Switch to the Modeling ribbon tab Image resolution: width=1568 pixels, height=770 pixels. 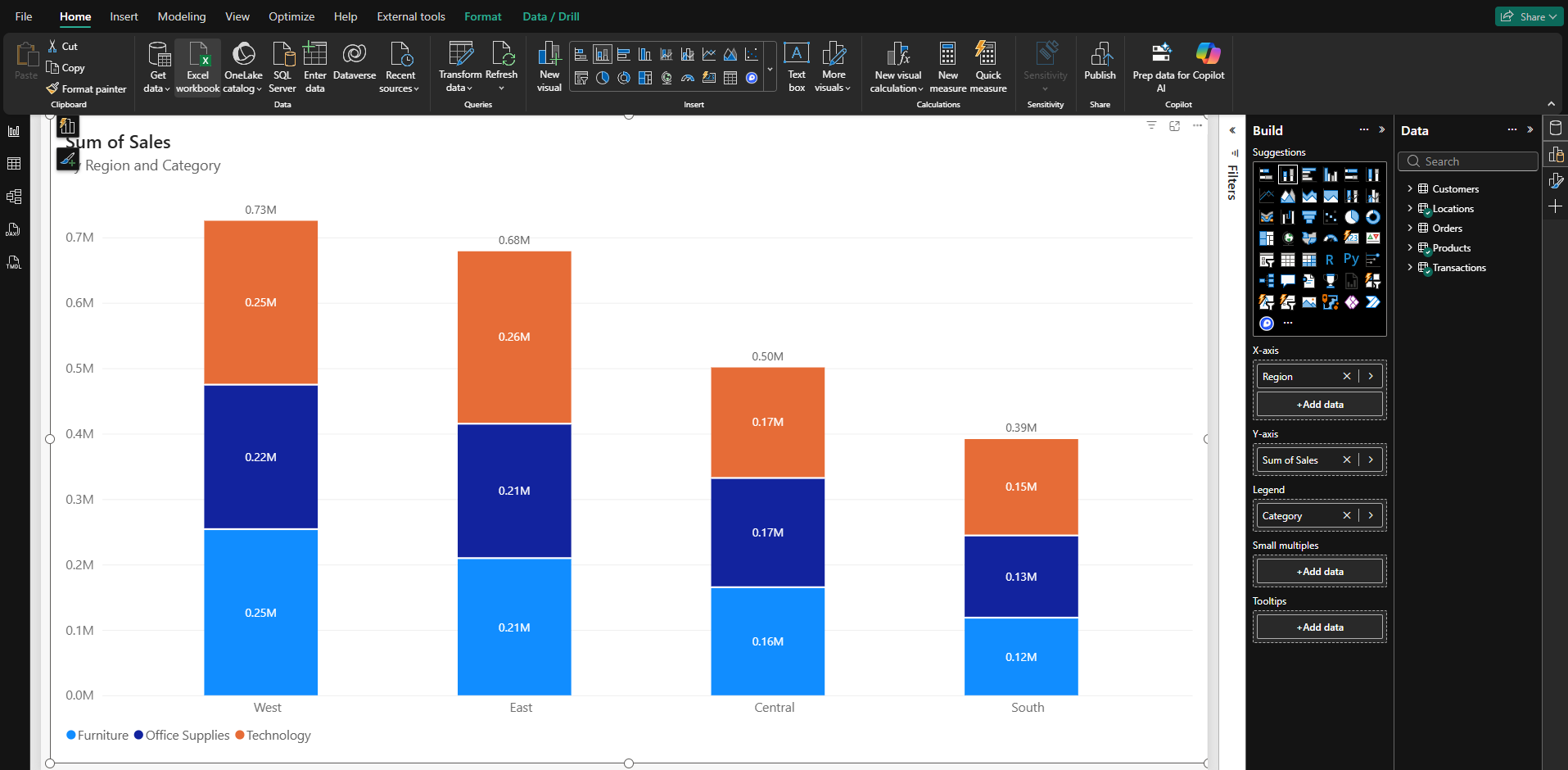(x=182, y=16)
